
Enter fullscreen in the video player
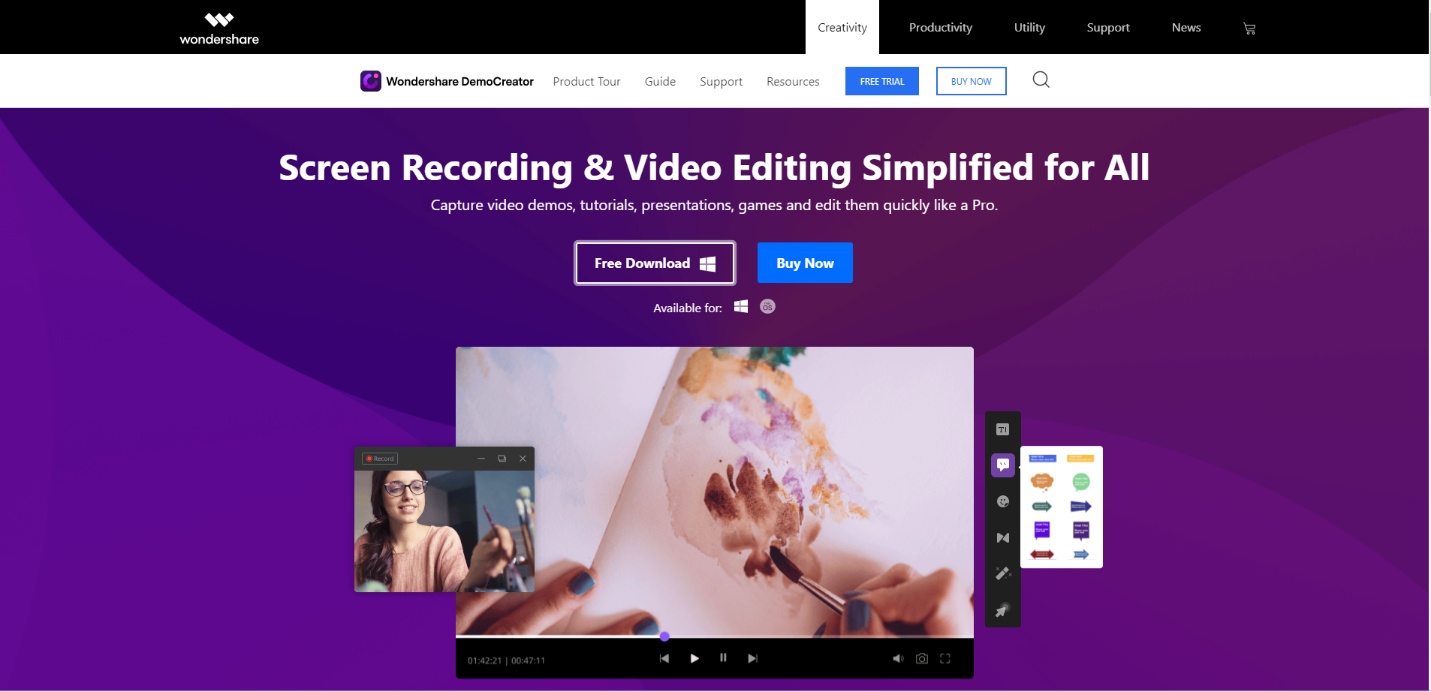(945, 659)
